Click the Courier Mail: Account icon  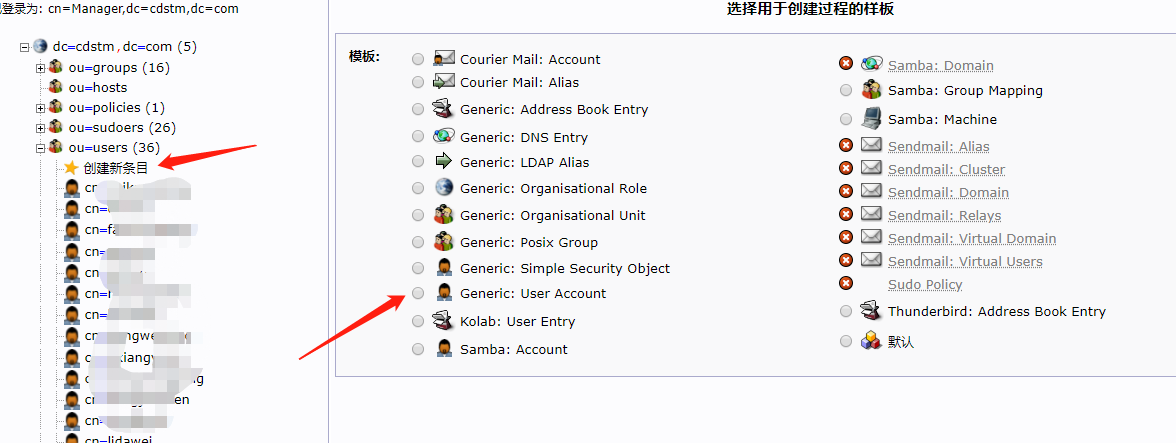click(x=444, y=59)
